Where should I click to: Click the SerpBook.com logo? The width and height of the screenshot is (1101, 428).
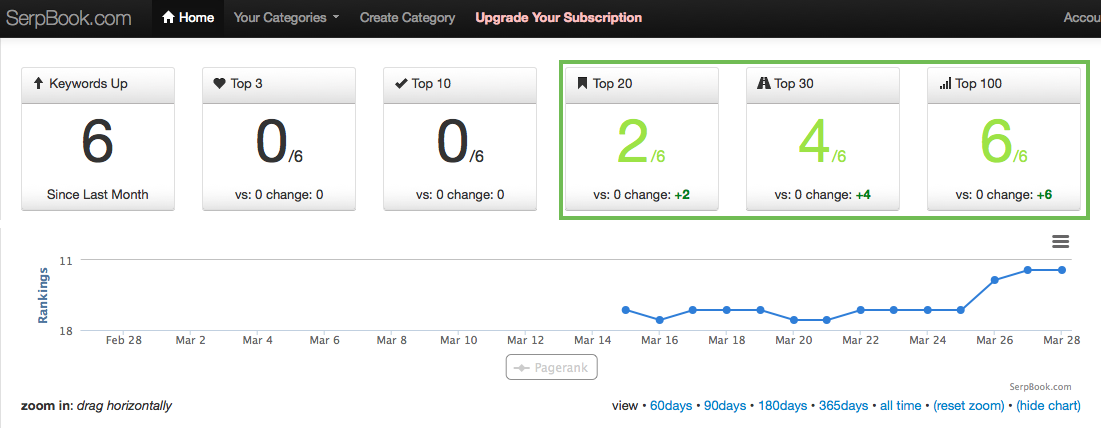(x=69, y=18)
